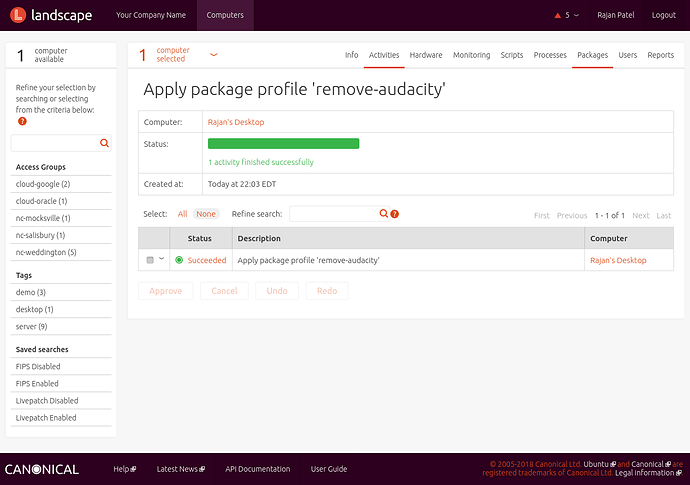The image size is (690, 485).
Task: Expand the activity row chevron
Action: (x=161, y=259)
